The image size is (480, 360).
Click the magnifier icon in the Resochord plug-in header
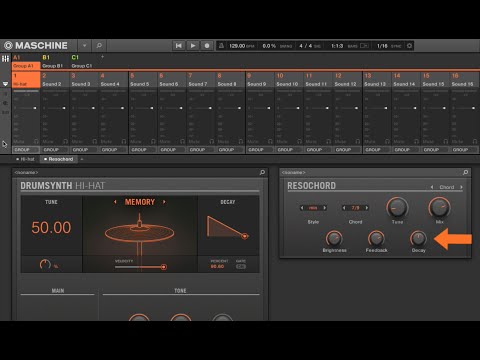click(x=465, y=172)
